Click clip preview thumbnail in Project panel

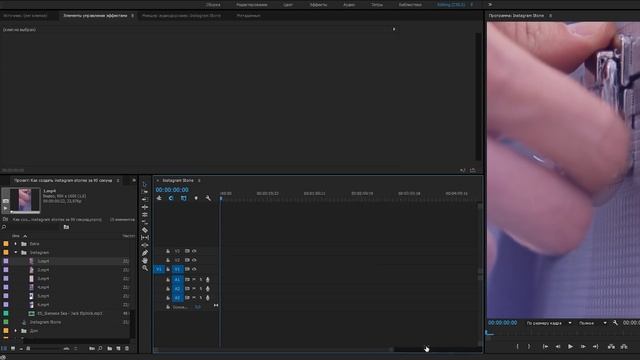pos(25,200)
